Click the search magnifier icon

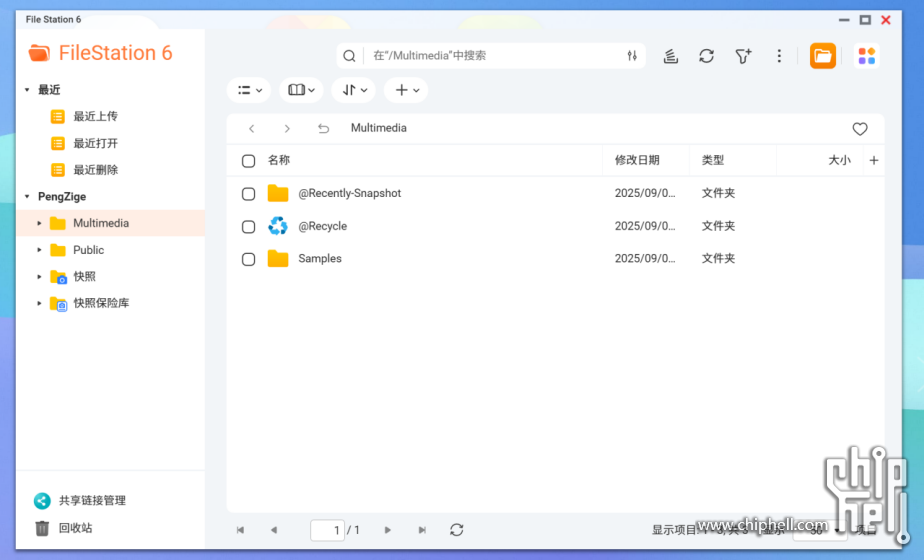(x=349, y=56)
